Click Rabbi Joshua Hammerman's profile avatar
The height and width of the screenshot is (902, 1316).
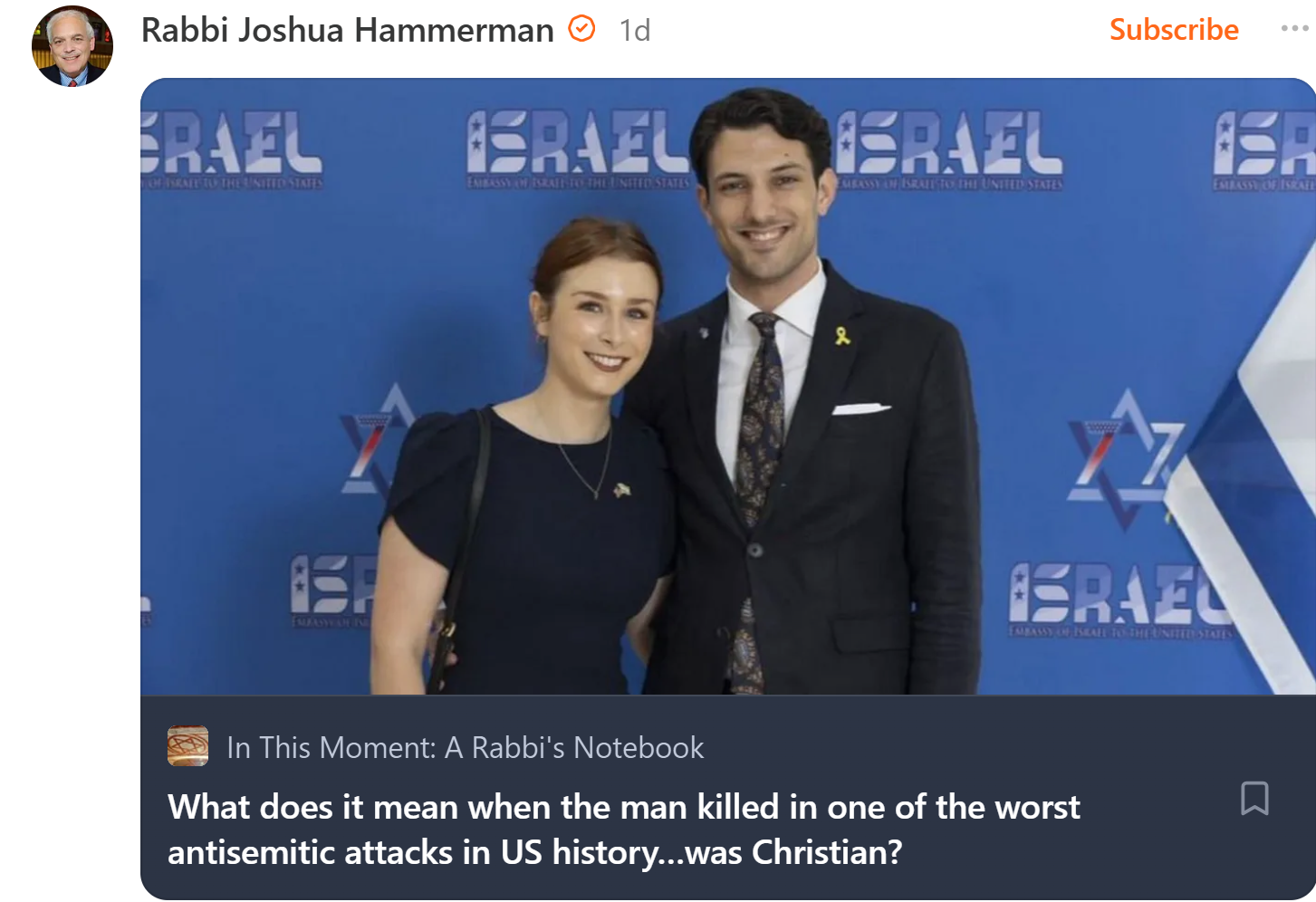point(72,45)
